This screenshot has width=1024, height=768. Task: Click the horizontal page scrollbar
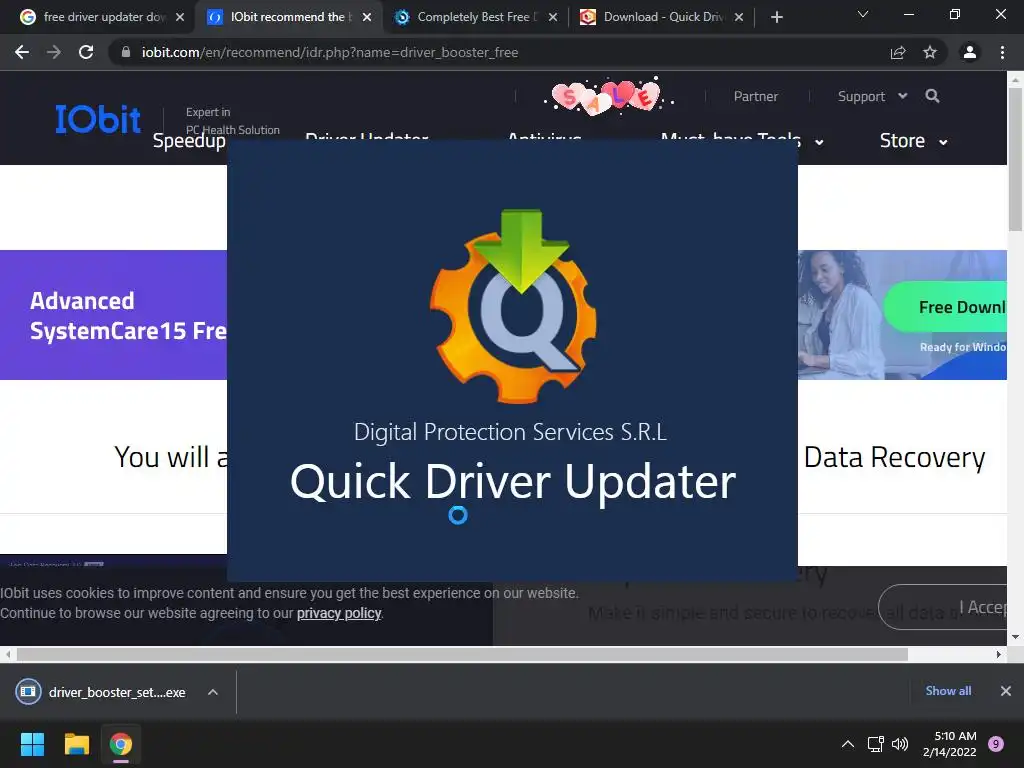point(462,654)
